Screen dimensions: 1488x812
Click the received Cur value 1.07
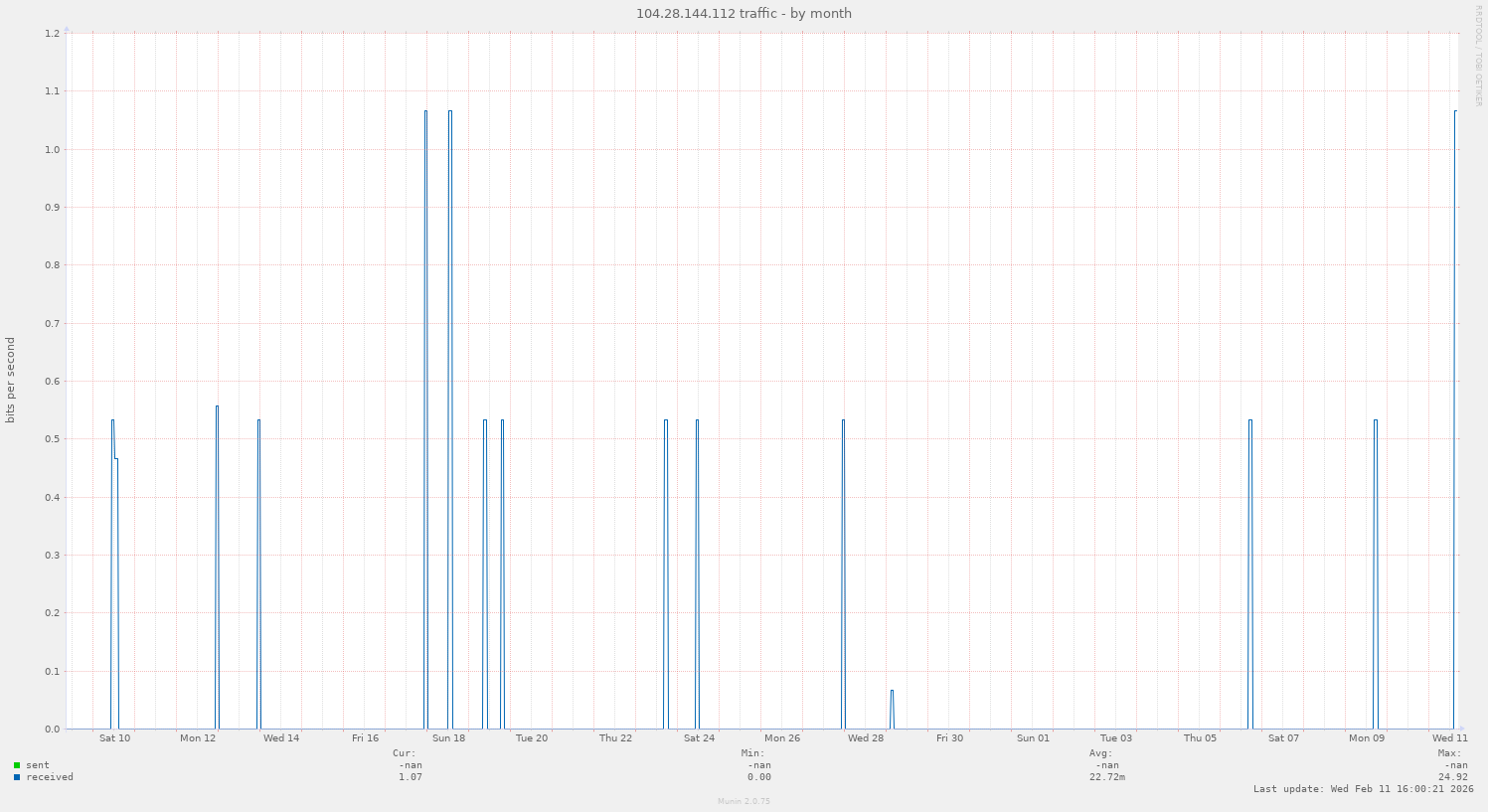point(410,777)
